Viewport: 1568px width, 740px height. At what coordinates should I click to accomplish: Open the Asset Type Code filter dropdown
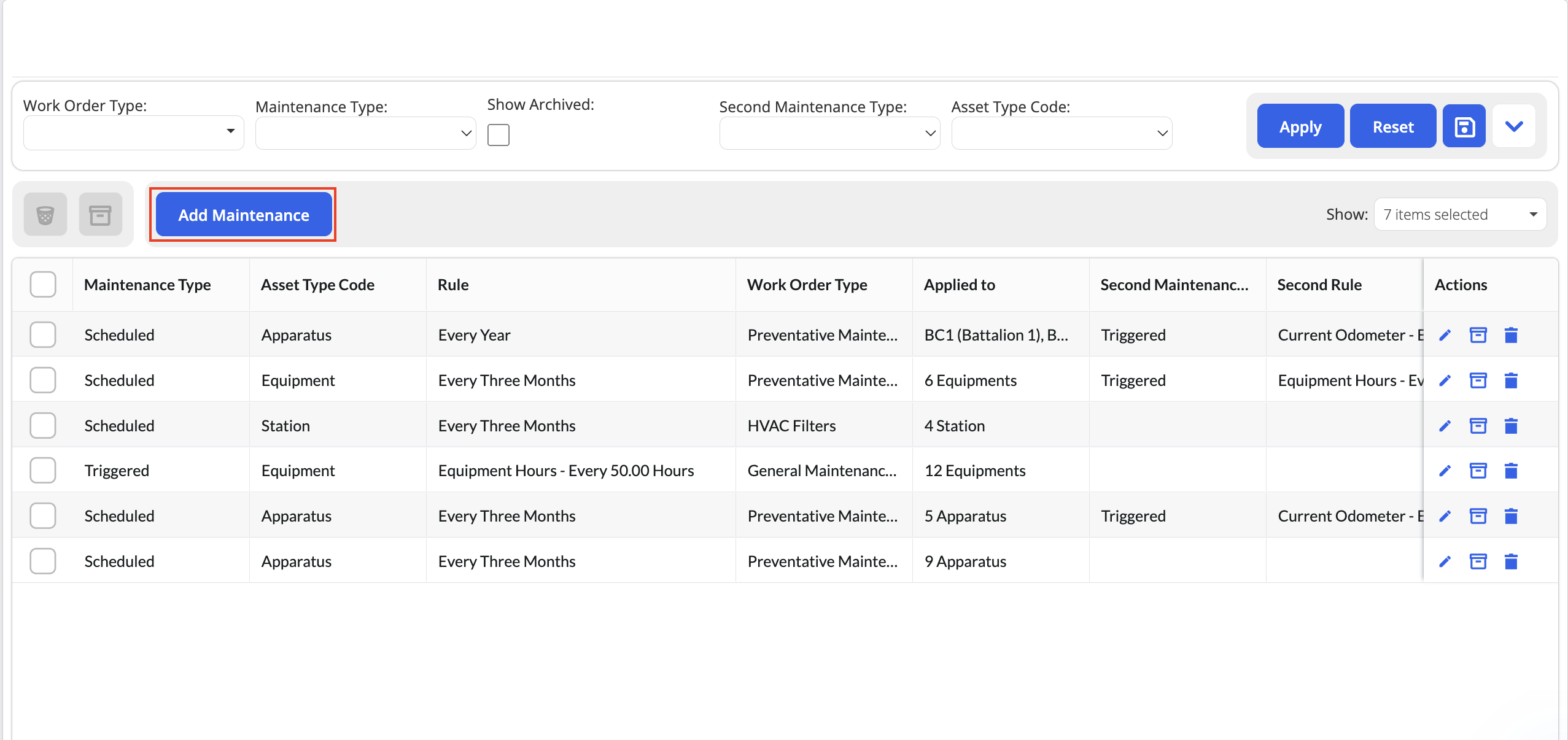pyautogui.click(x=1062, y=133)
